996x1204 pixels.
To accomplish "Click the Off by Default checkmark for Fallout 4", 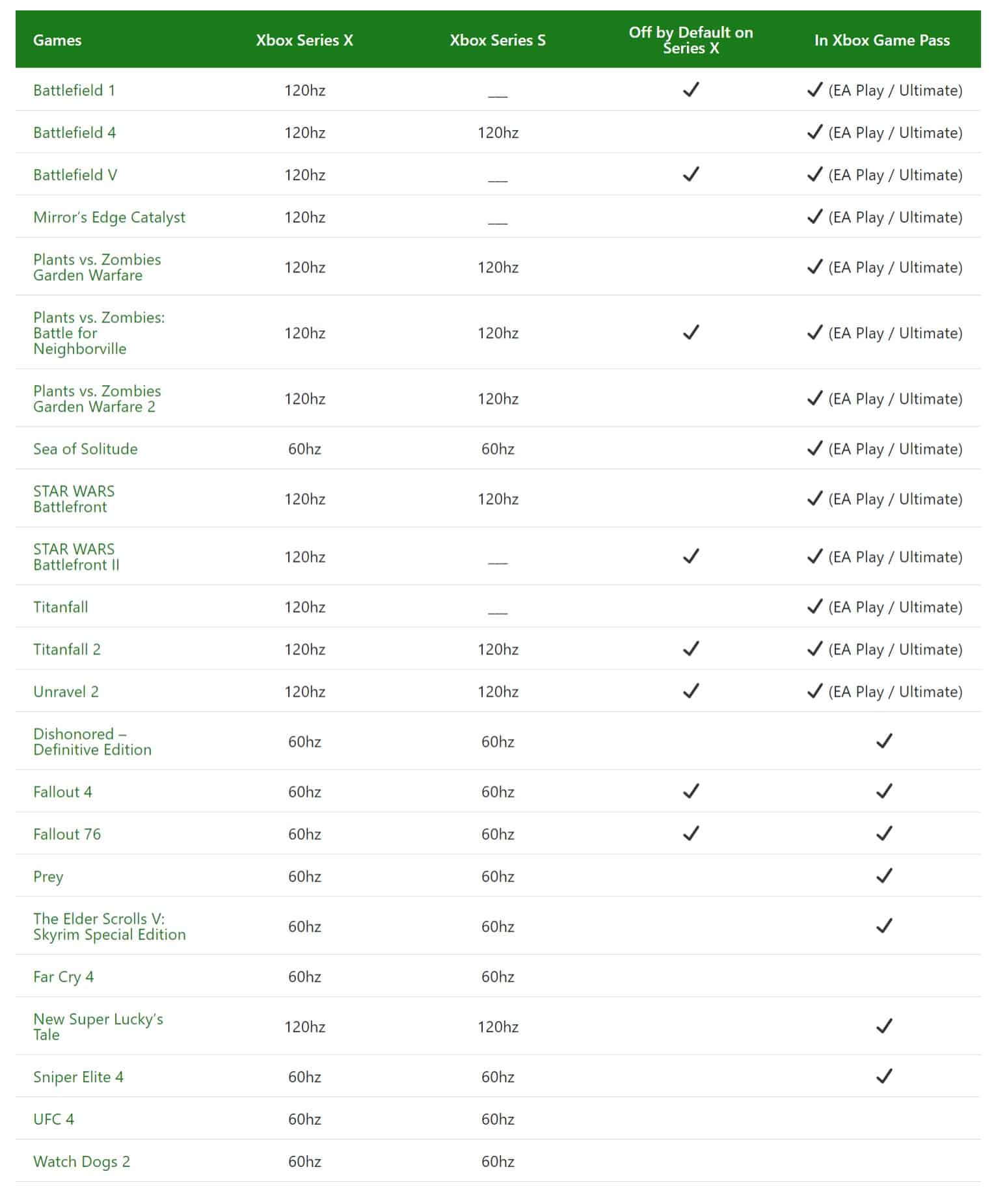I will (x=691, y=792).
